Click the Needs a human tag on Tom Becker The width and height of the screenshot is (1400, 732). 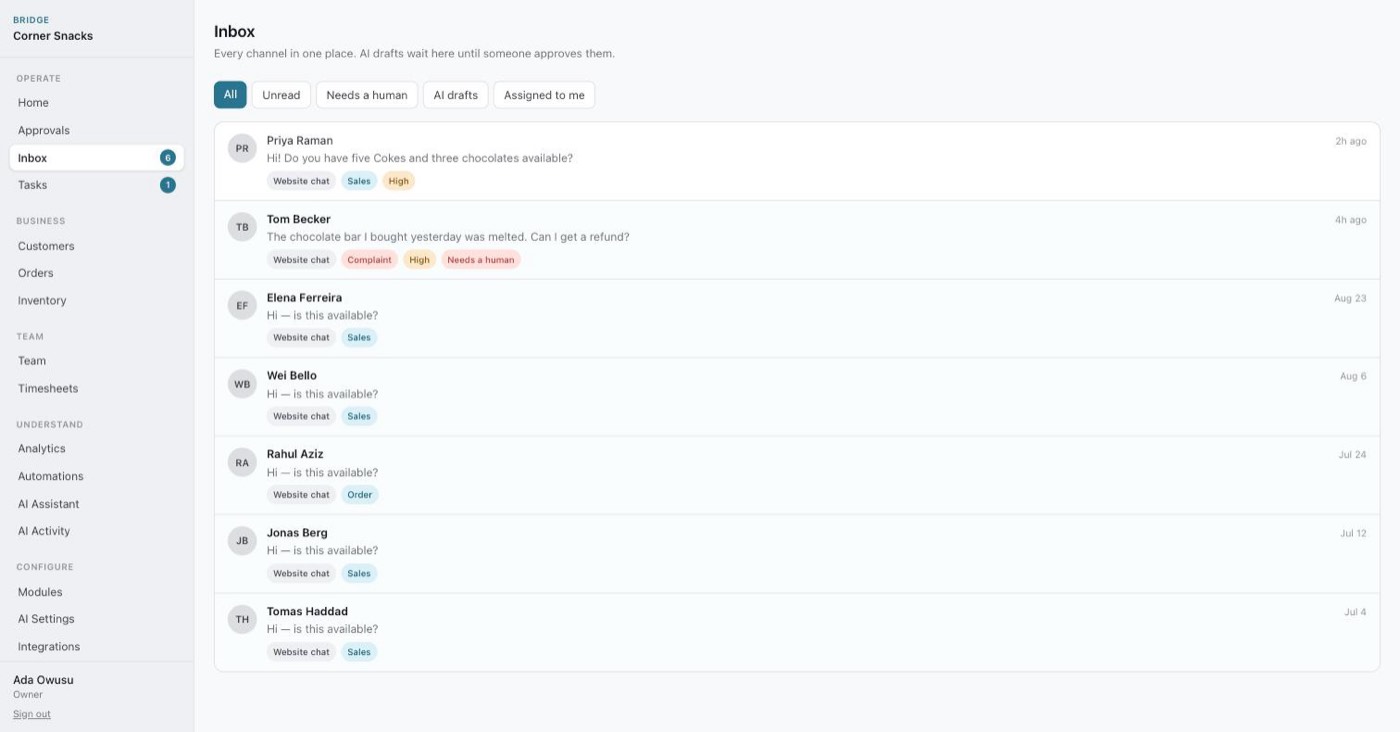(x=481, y=260)
